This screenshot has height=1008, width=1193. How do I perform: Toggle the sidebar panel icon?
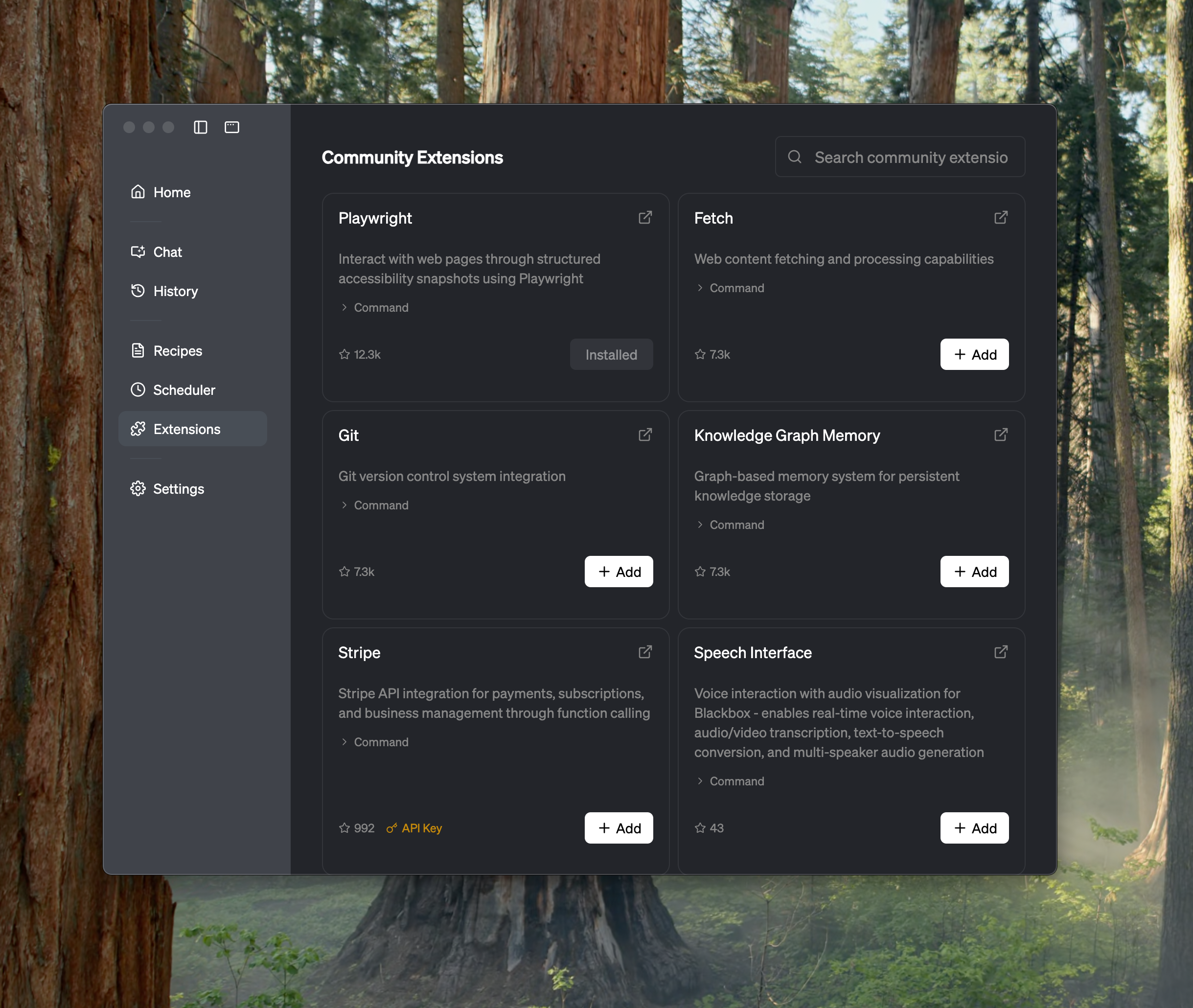(x=200, y=127)
